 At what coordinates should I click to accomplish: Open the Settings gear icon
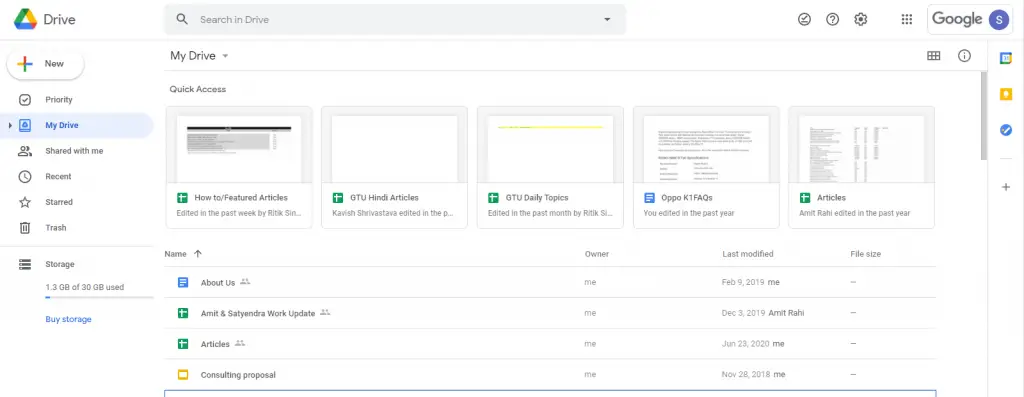point(861,20)
